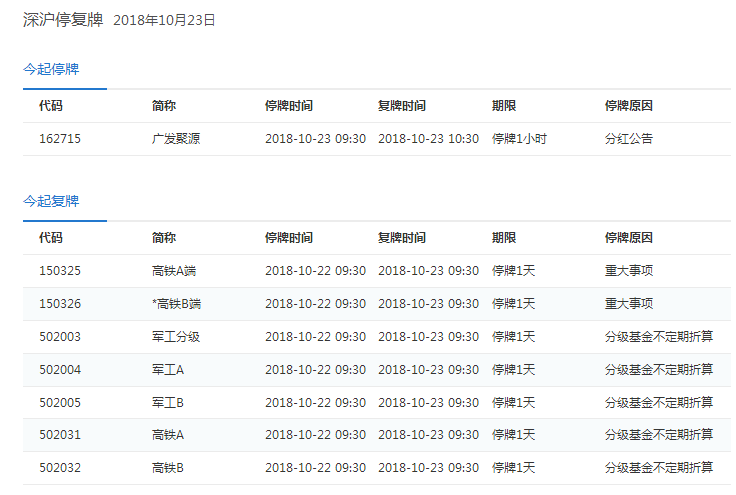This screenshot has height=495, width=736.
Task: Switch to the 今起复牌 tab
Action: pyautogui.click(x=51, y=201)
